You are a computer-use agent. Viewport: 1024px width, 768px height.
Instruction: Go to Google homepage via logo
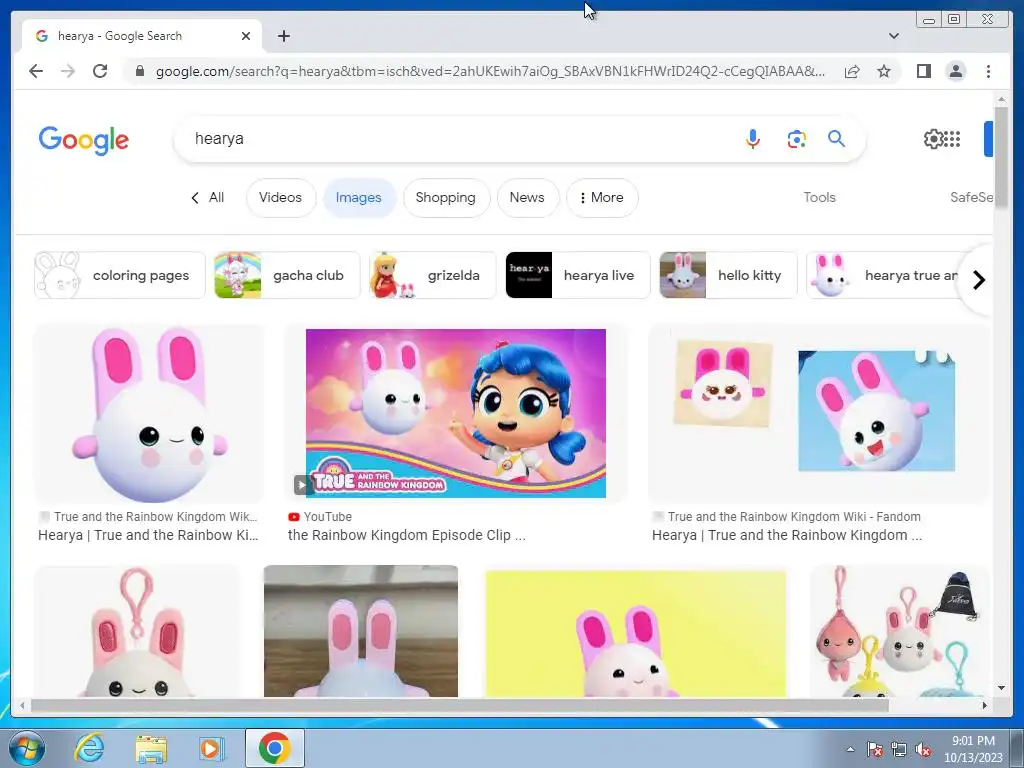point(84,140)
